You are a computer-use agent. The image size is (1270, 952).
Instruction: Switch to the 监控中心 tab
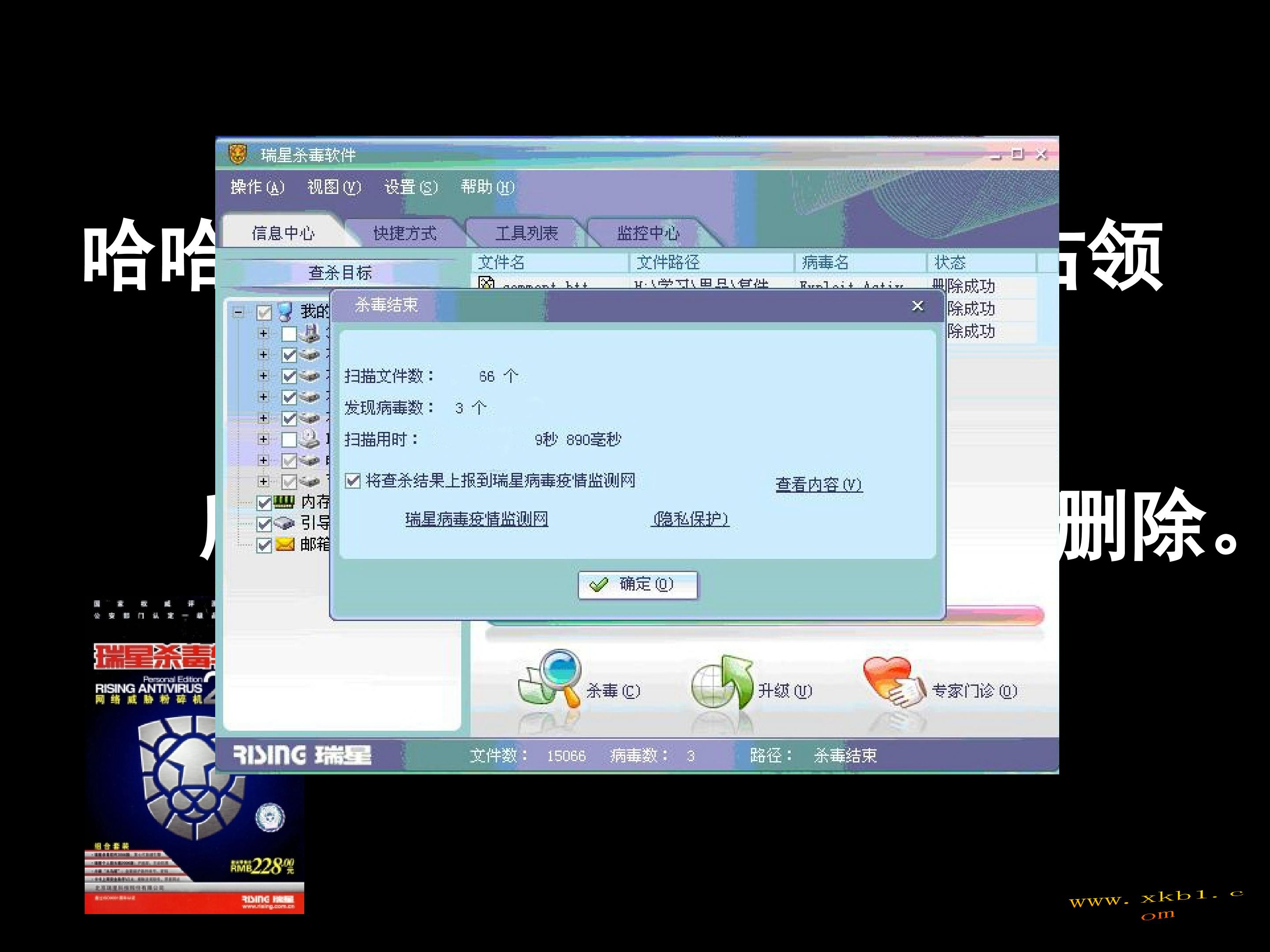click(648, 233)
